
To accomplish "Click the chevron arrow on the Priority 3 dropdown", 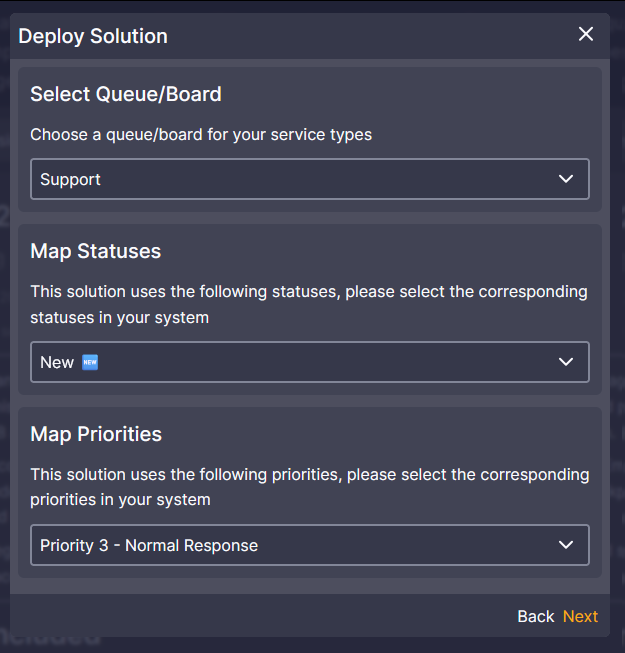I will 566,545.
